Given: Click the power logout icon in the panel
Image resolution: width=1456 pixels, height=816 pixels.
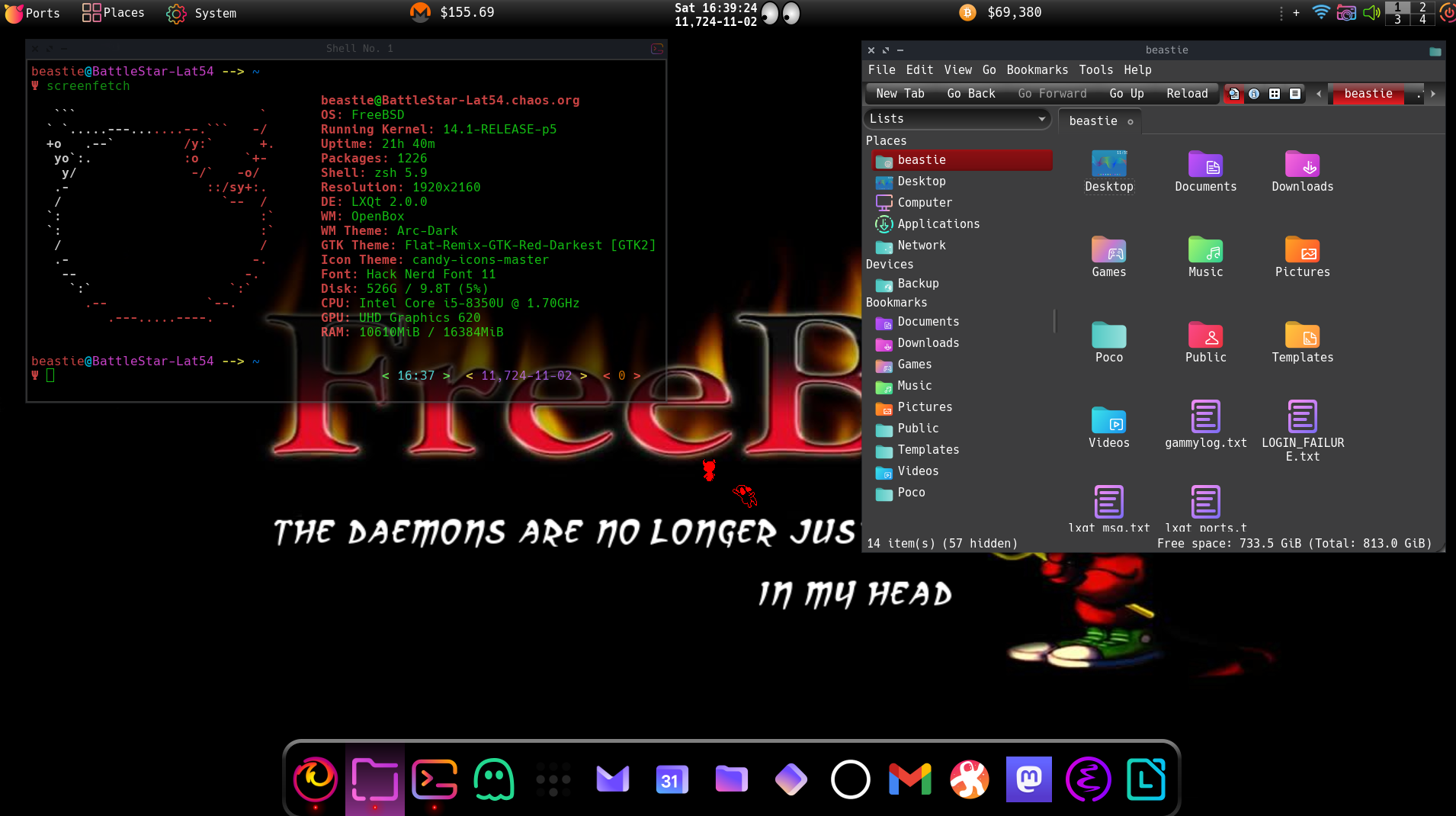Looking at the screenshot, I should (1448, 12).
